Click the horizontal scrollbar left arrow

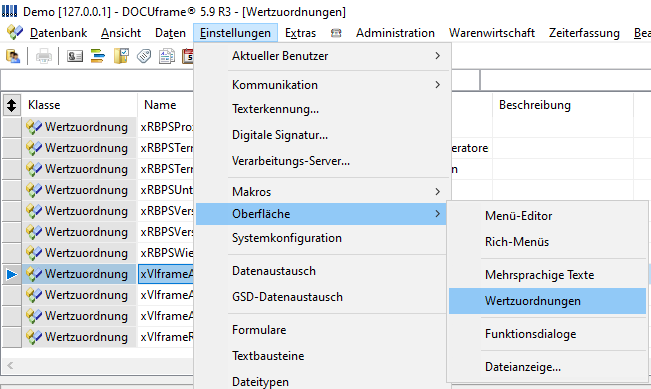(10, 365)
